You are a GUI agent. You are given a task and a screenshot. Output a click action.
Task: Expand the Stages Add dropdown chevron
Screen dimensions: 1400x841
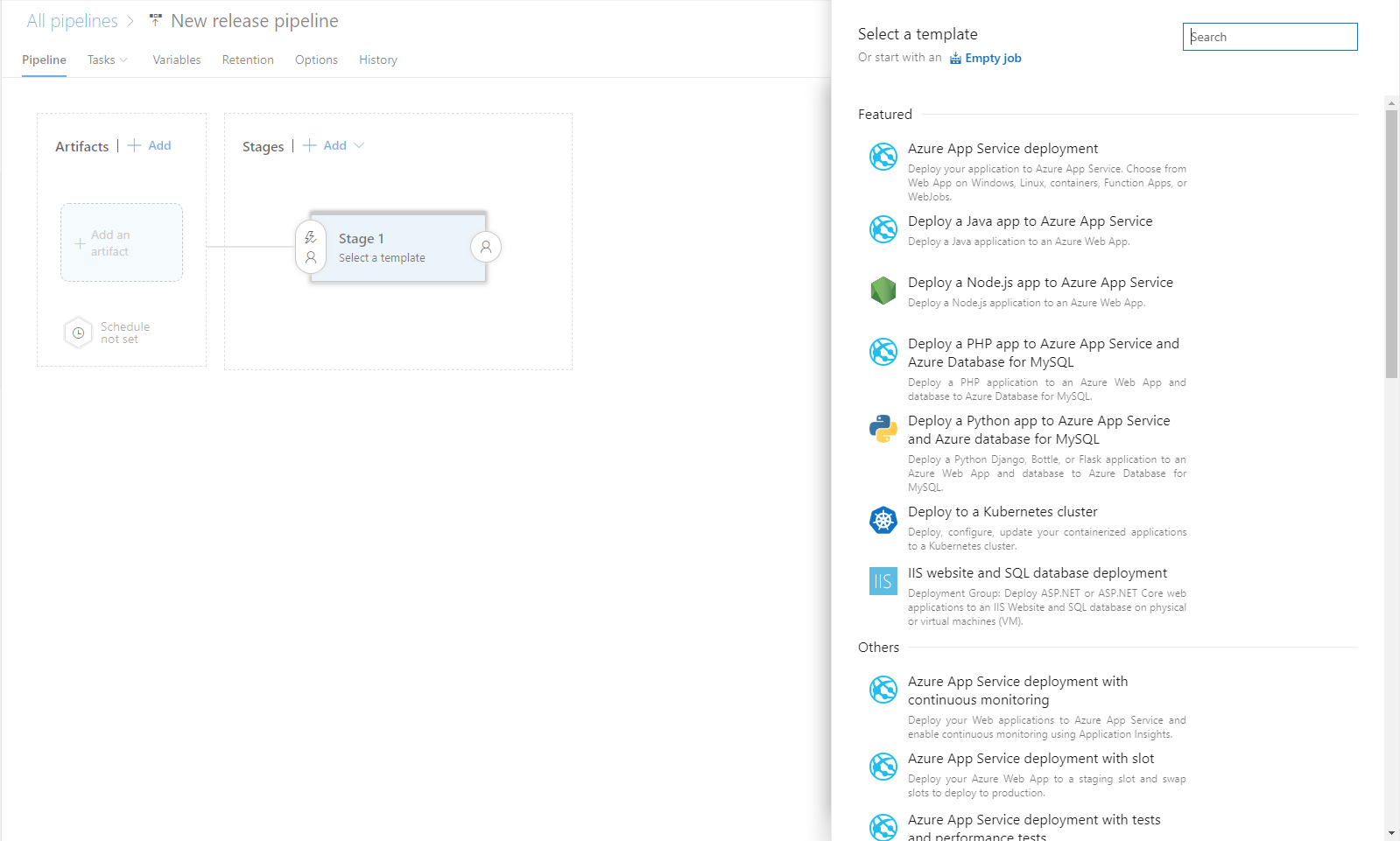click(359, 145)
